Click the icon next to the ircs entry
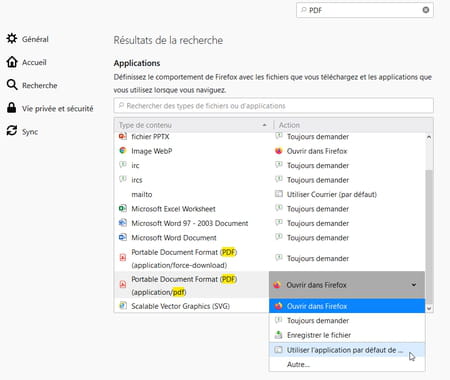 click(123, 179)
